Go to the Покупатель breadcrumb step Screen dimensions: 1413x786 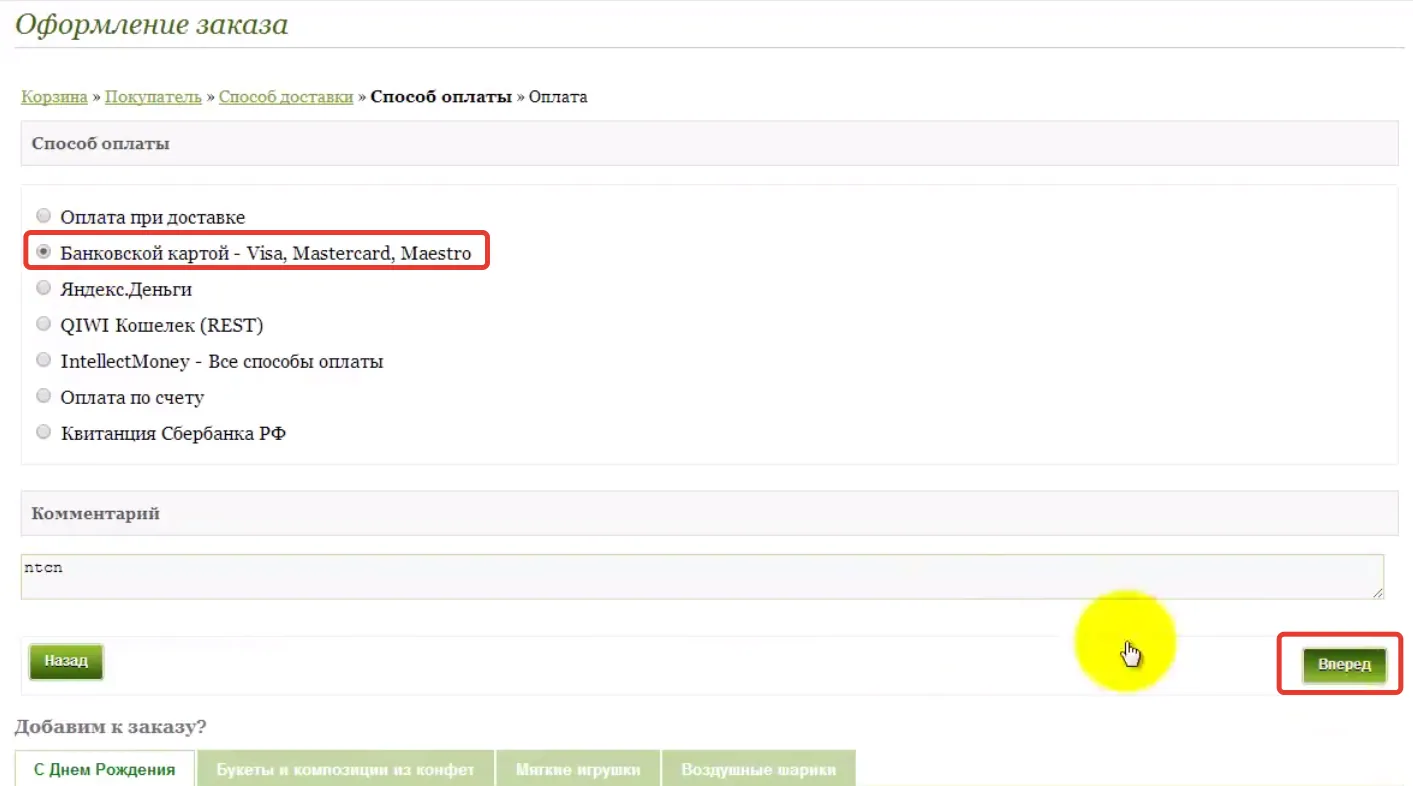coord(153,97)
